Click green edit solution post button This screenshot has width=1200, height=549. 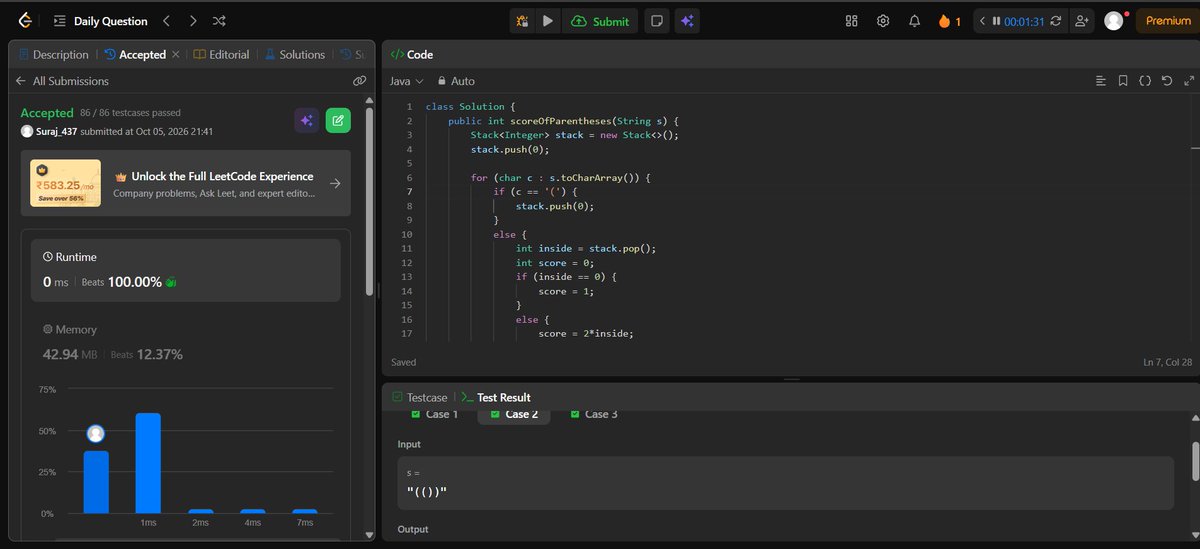338,121
